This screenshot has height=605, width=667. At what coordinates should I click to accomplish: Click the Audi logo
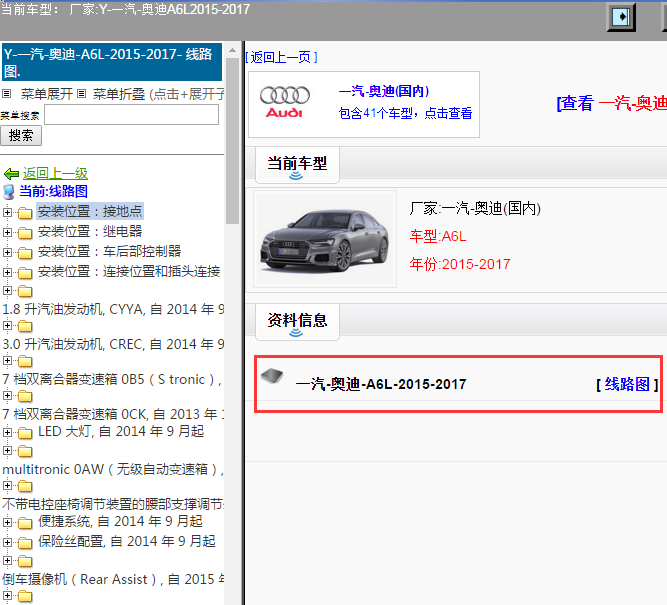285,102
